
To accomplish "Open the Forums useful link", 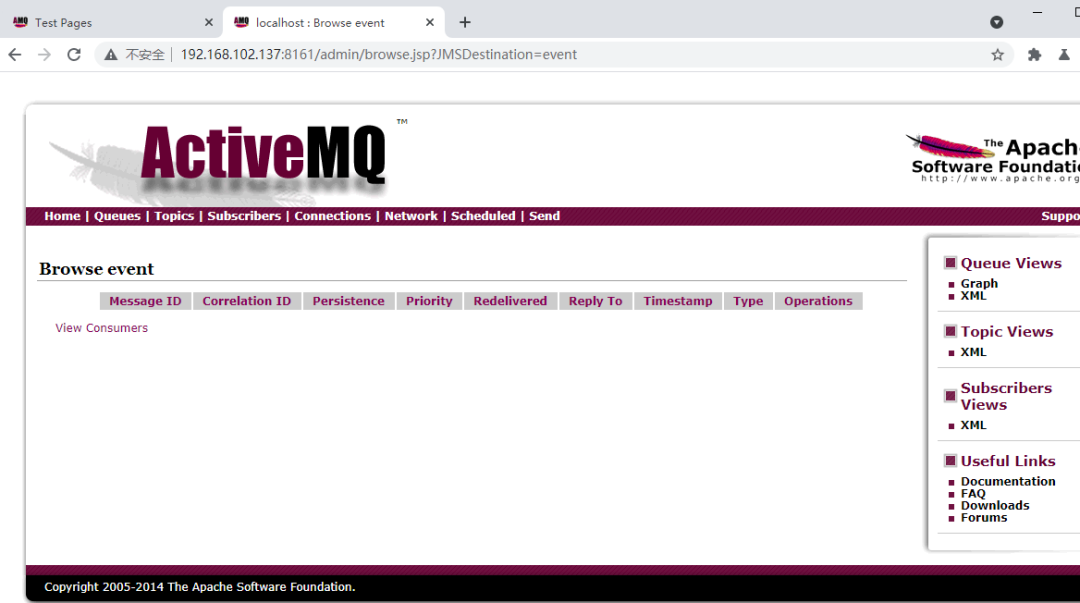I will [984, 518].
